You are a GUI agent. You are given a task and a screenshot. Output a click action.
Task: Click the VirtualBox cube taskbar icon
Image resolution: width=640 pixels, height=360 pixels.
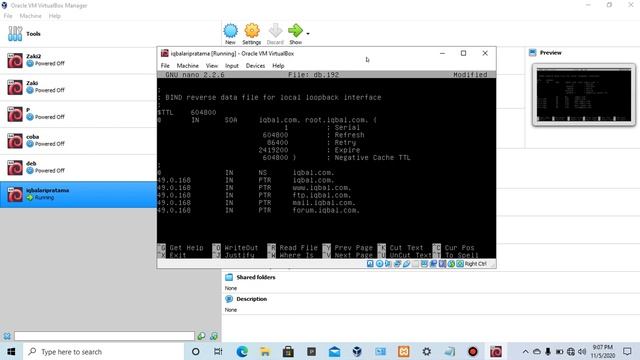[x=357, y=351]
